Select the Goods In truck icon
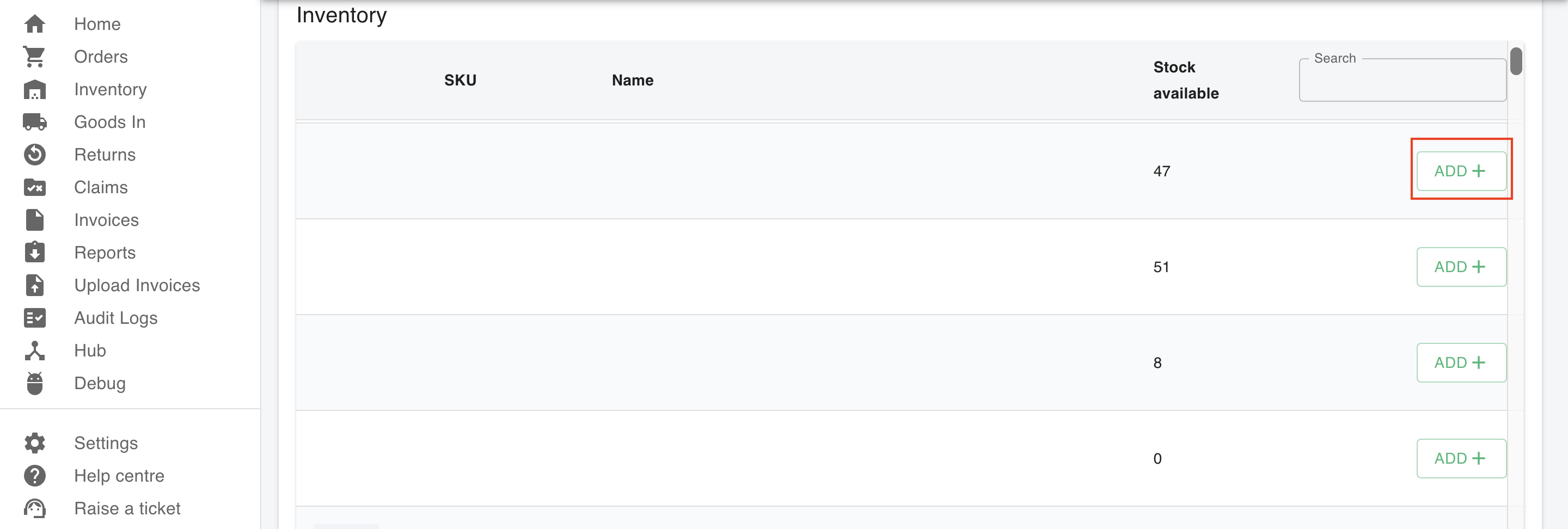This screenshot has width=1568, height=529. [x=35, y=122]
